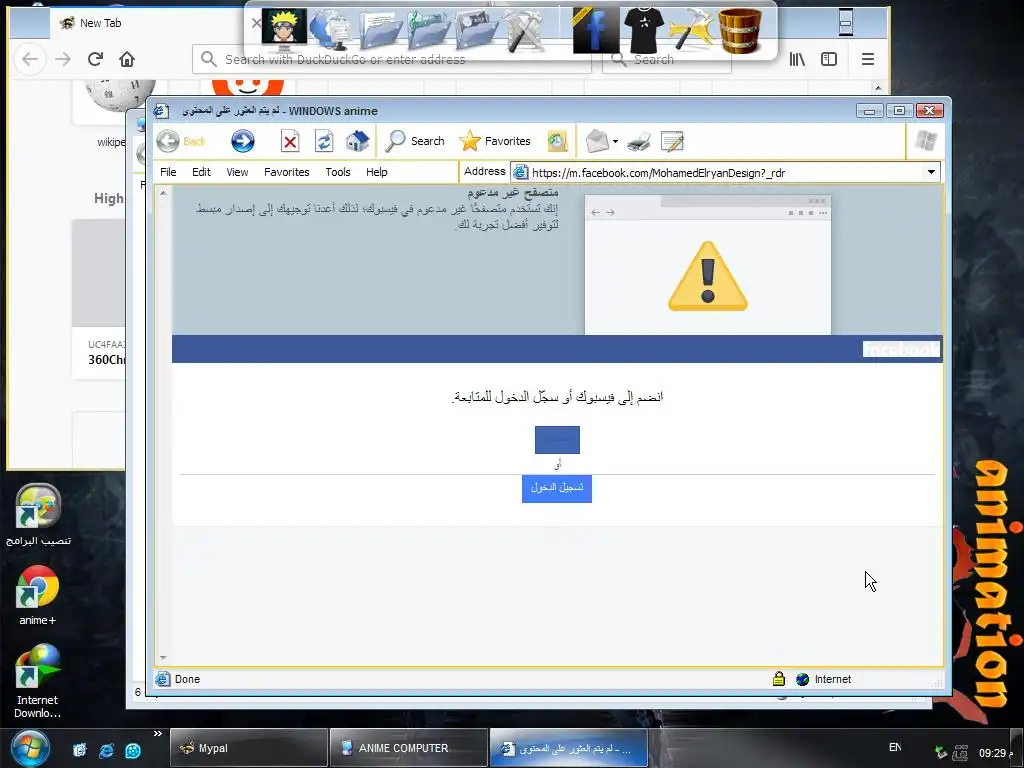Go to IE home page icon

[x=357, y=141]
